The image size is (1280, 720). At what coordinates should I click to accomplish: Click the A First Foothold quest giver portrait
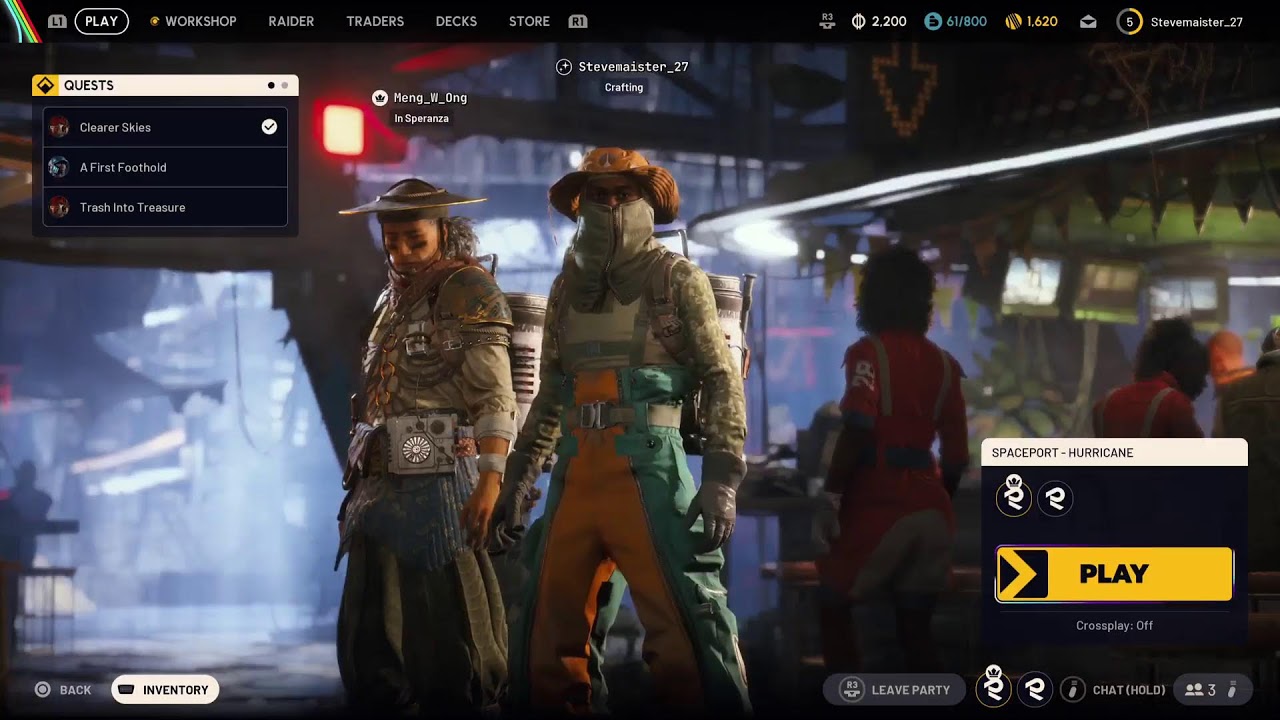click(59, 167)
